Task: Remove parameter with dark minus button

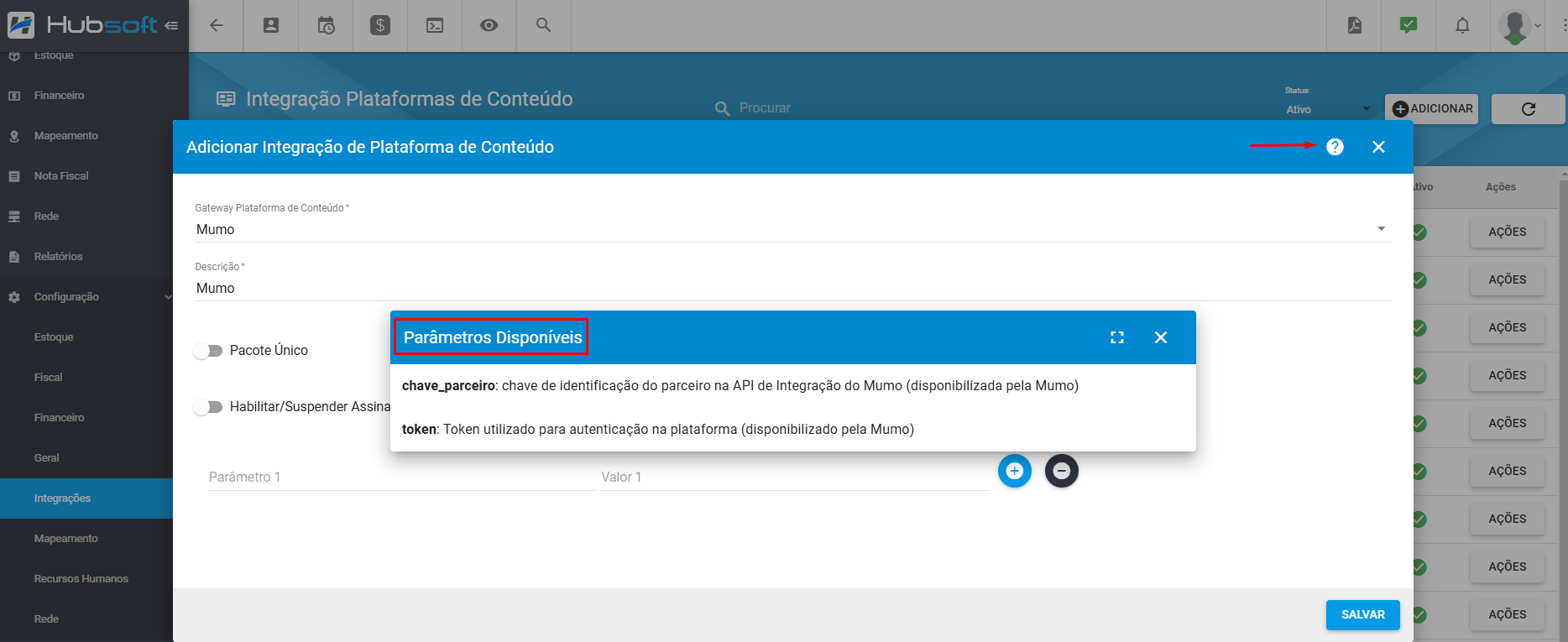Action: [x=1062, y=471]
